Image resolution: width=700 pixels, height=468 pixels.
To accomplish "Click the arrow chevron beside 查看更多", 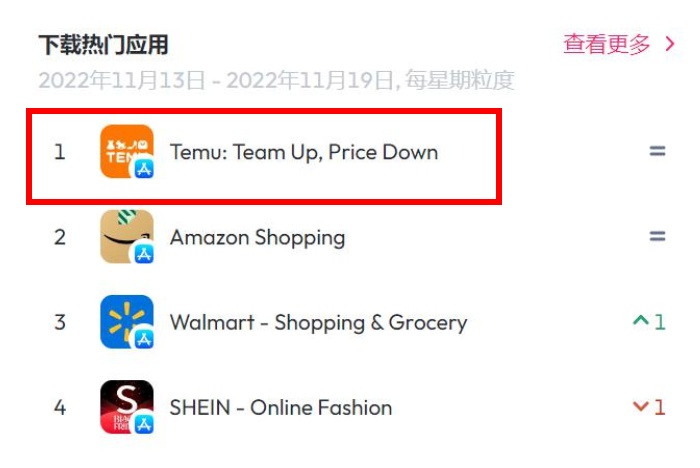I will 670,44.
